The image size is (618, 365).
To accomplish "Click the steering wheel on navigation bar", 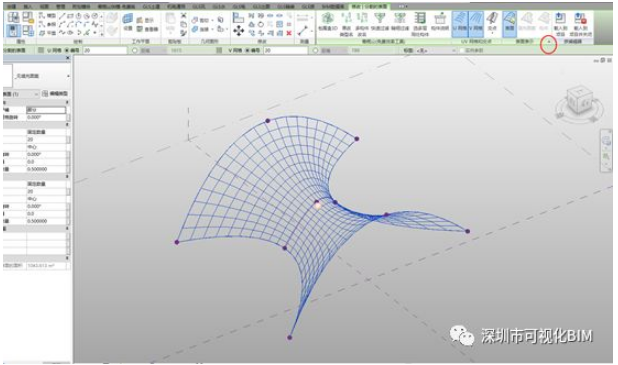I will (x=607, y=140).
